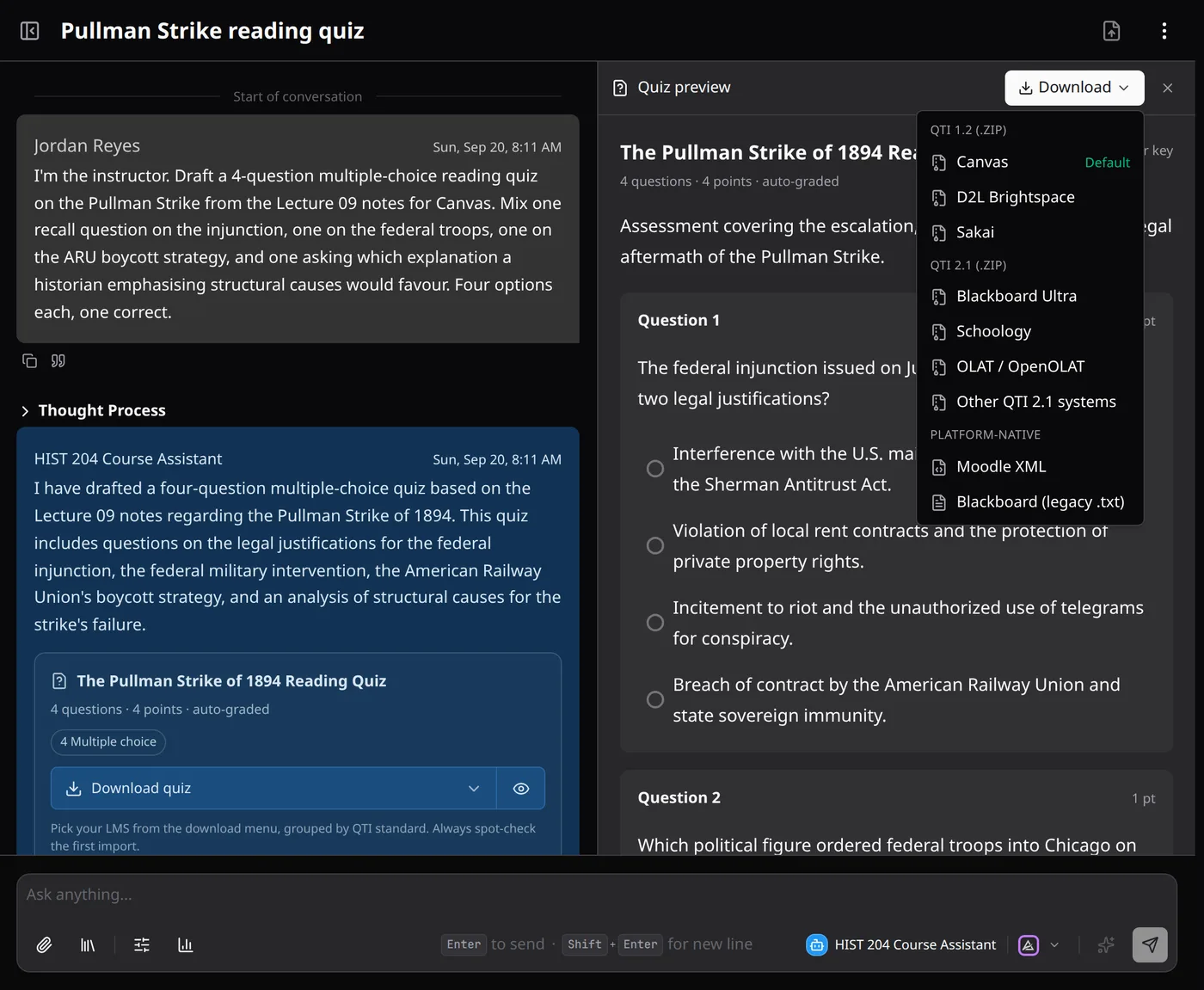This screenshot has width=1204, height=990.
Task: Choose Moodle XML export format
Action: 1030,466
